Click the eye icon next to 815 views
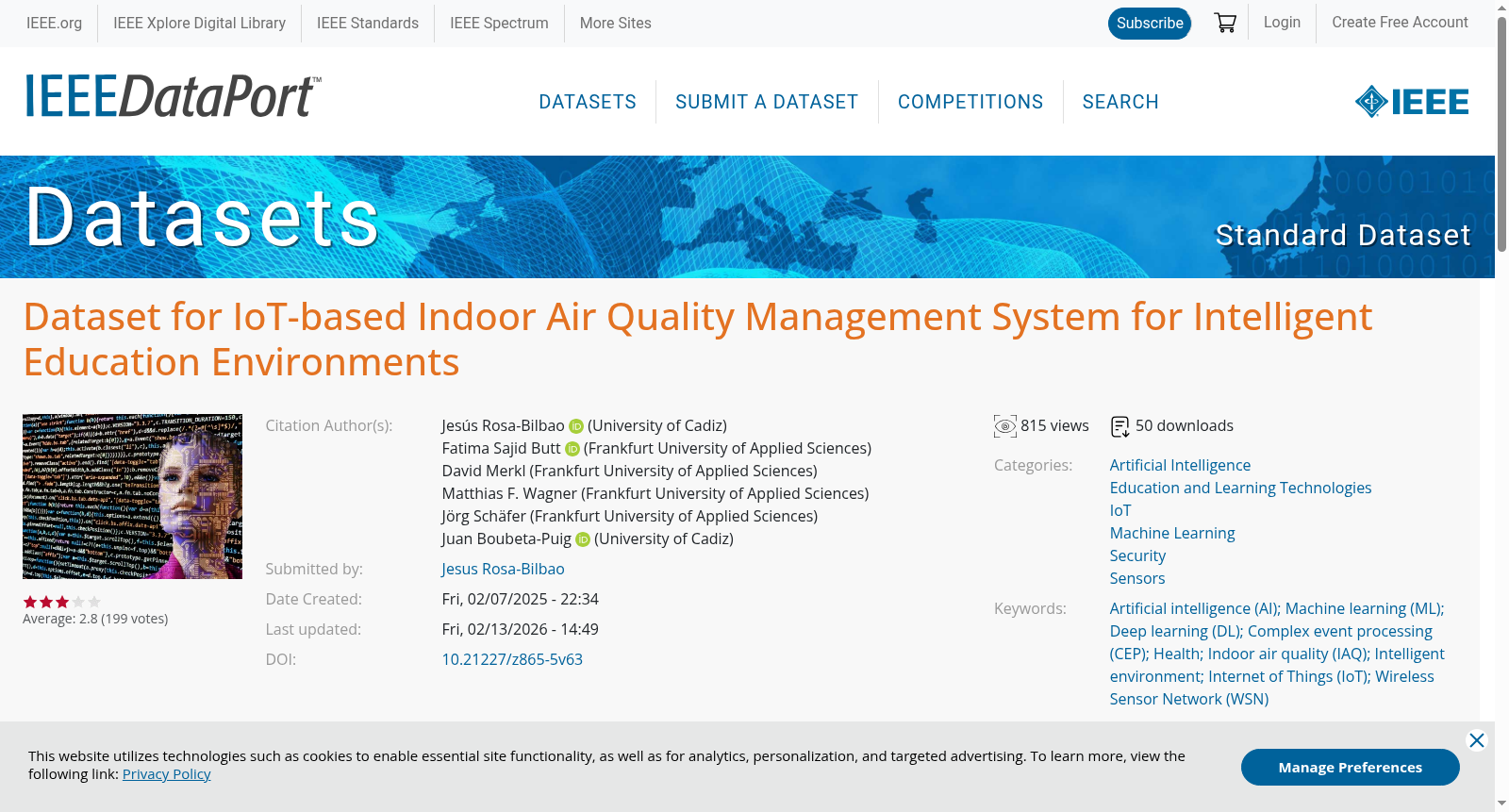This screenshot has height=812, width=1509. click(1005, 426)
